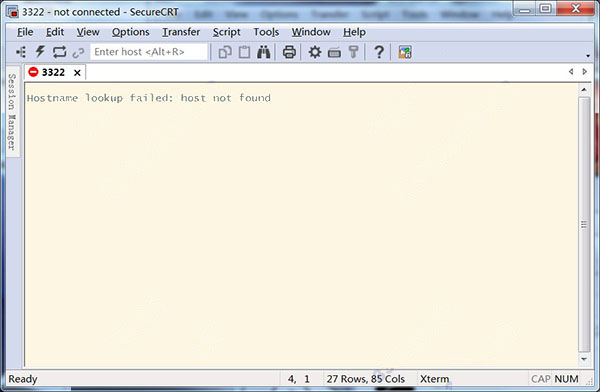The width and height of the screenshot is (600, 392).
Task: Click the 'NUM' status indicator
Action: coord(566,379)
